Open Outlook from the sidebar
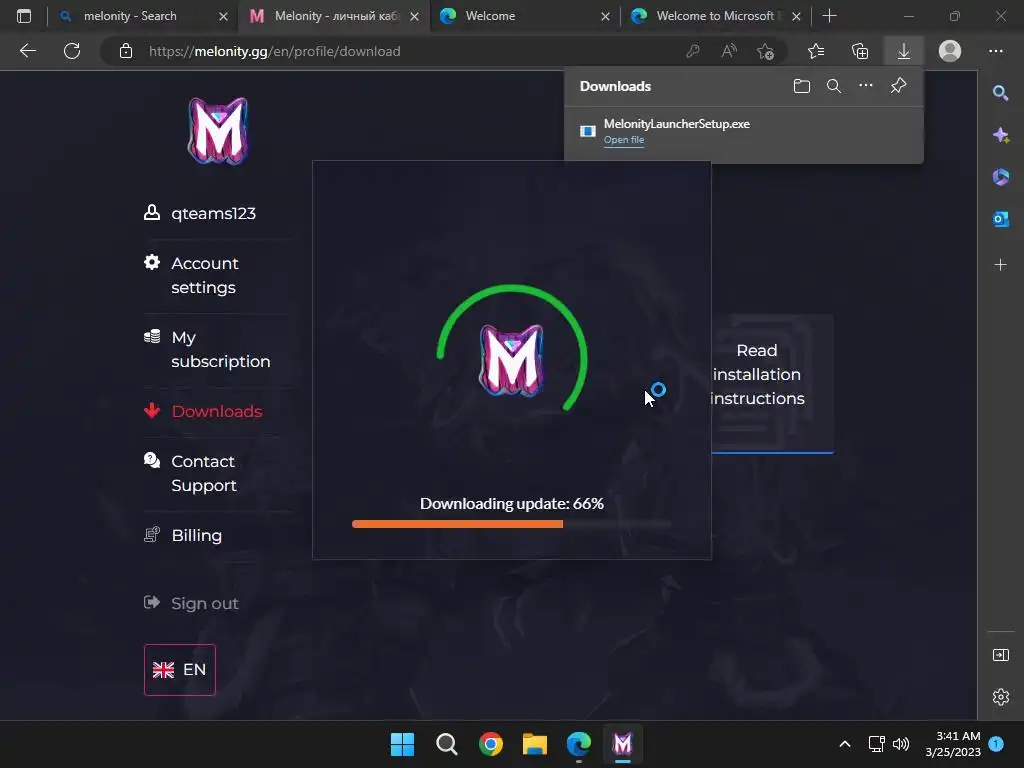Screen dimensions: 1024x768 pos(1000,219)
